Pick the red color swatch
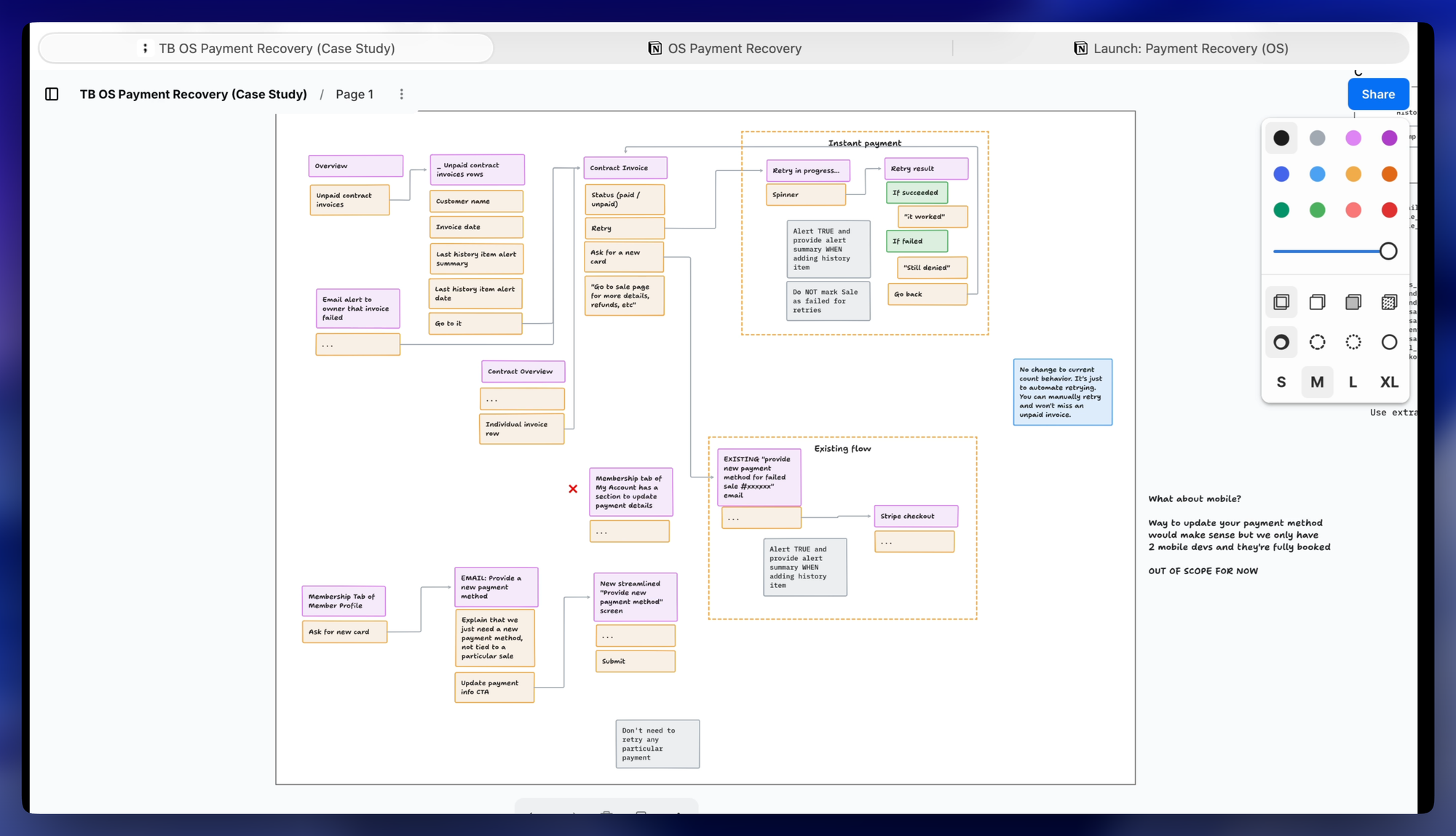 (1388, 210)
